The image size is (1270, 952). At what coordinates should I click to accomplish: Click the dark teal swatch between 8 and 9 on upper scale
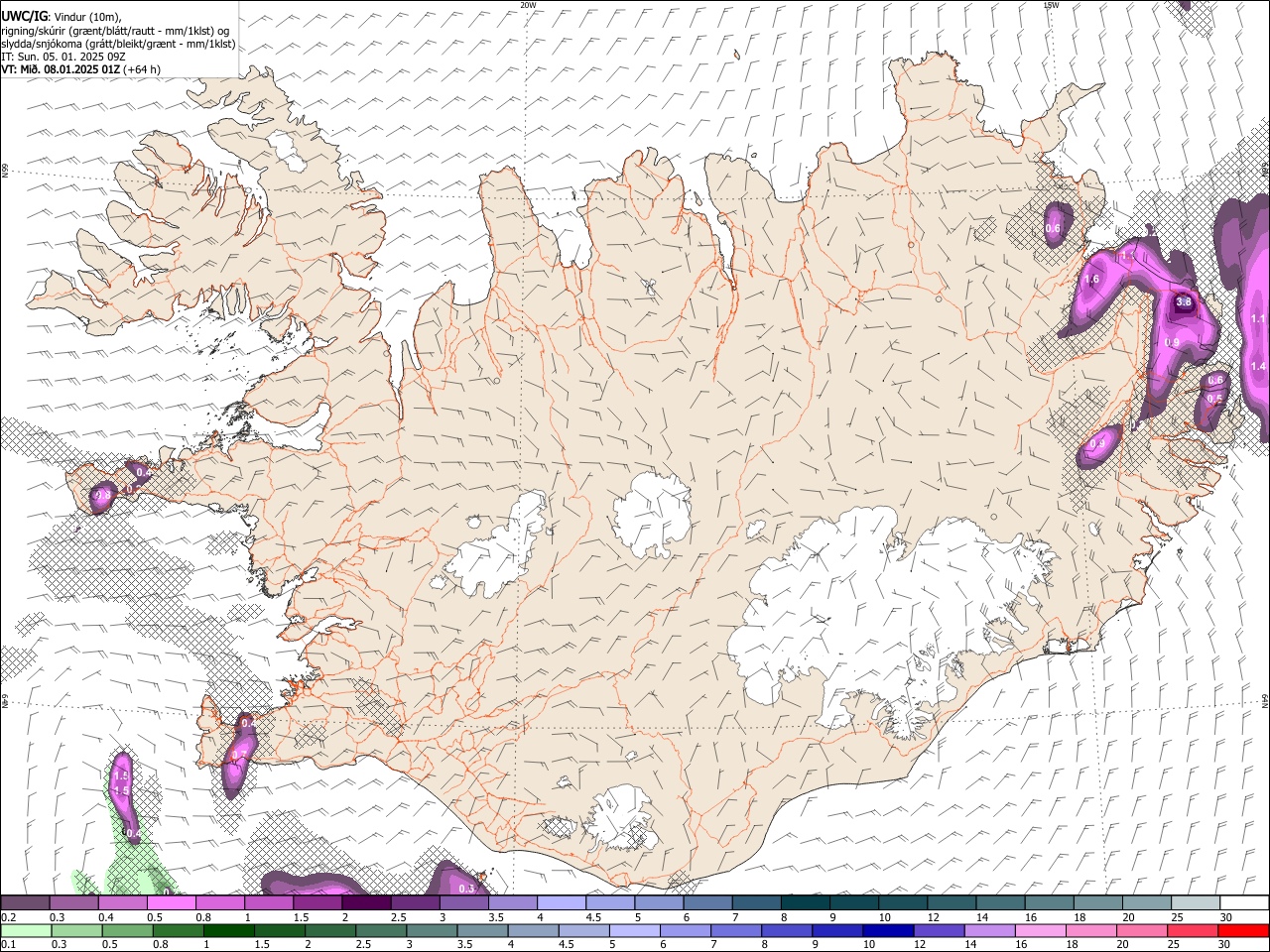coord(806,902)
